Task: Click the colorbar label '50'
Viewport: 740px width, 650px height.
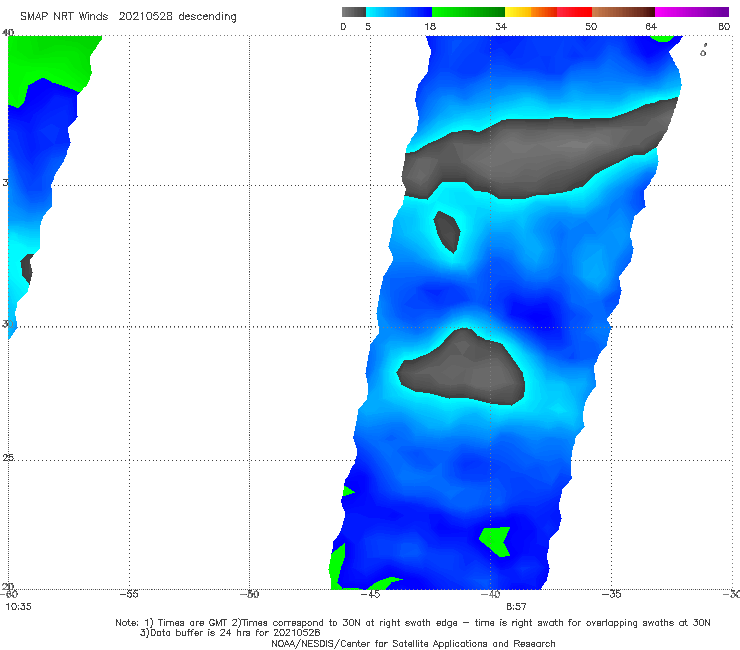Action: [x=591, y=26]
